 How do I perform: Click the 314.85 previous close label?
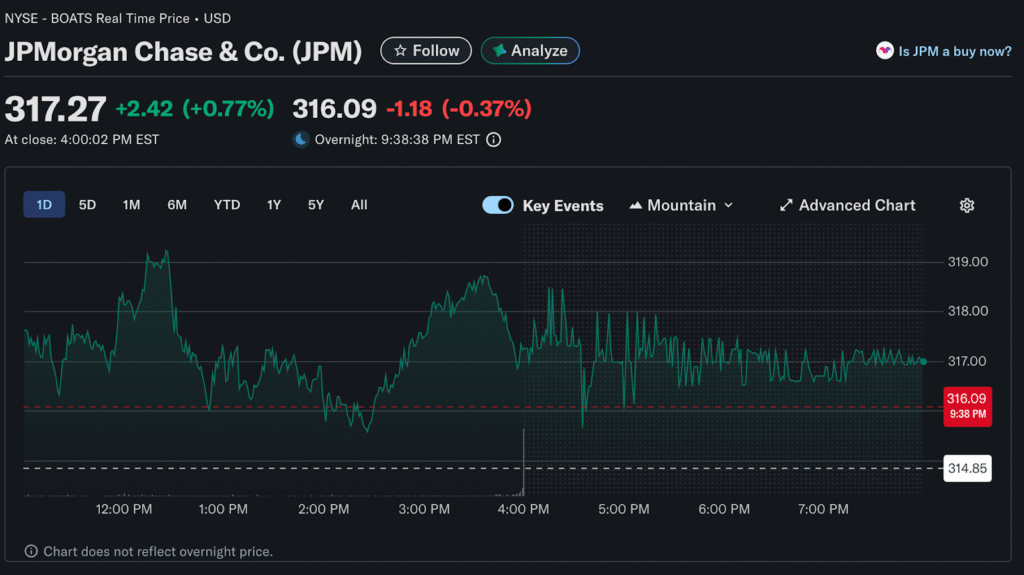[967, 468]
